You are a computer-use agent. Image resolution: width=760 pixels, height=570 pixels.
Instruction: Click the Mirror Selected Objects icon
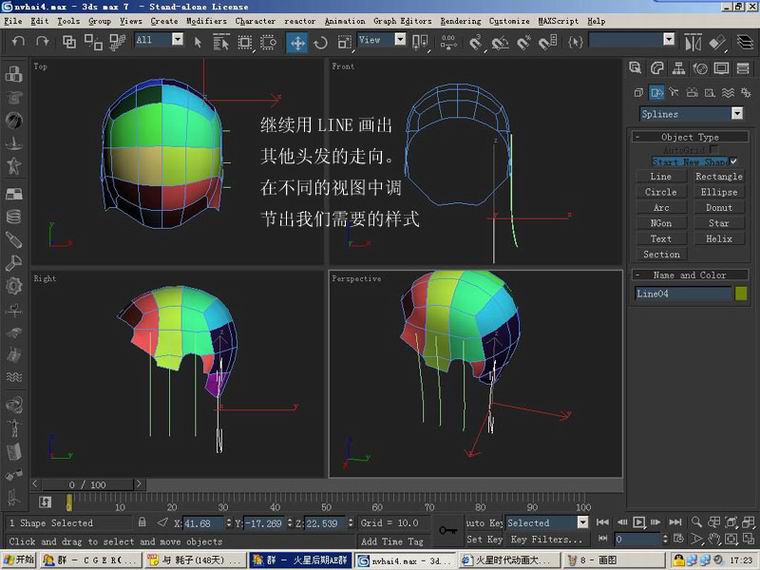(693, 43)
